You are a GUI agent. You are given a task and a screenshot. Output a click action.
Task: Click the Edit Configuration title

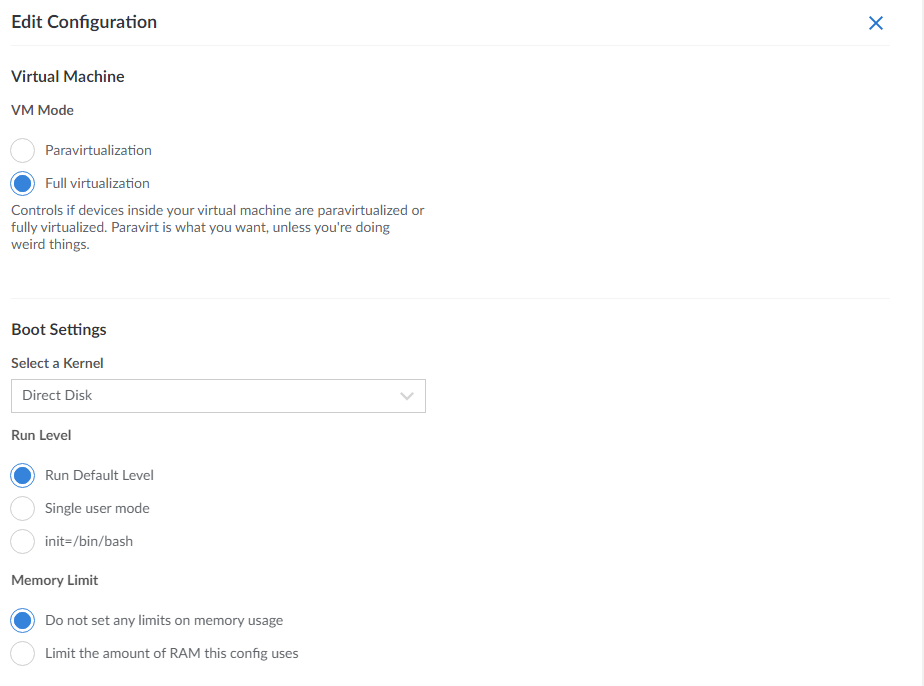tap(84, 22)
